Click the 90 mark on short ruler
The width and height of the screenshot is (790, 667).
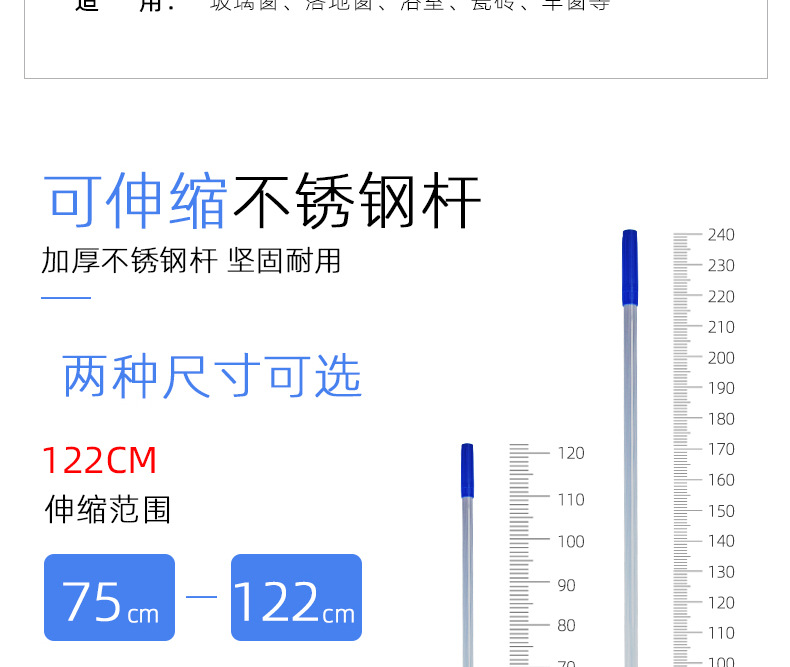[x=566, y=585]
